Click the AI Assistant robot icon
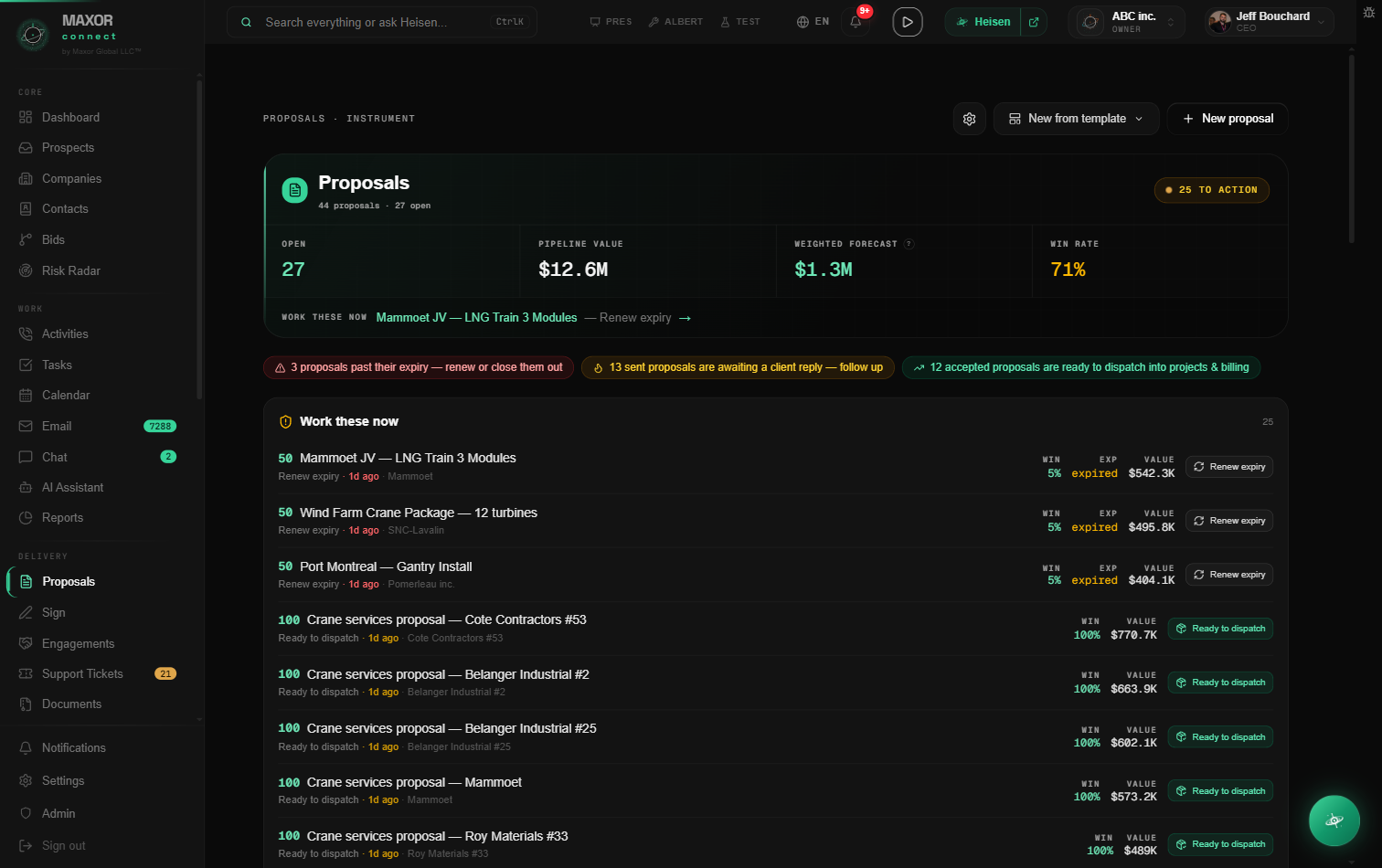 (26, 487)
